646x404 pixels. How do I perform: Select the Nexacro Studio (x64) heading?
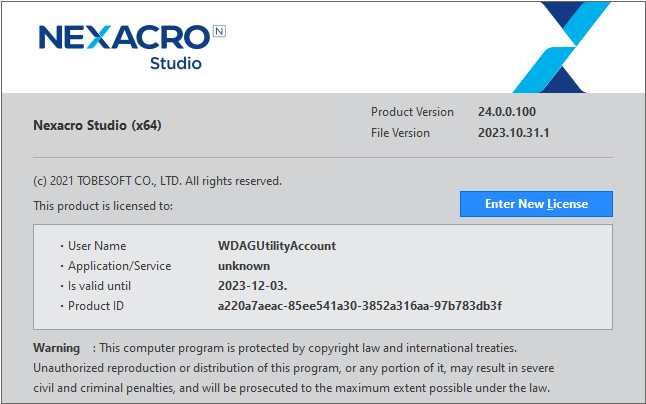pyautogui.click(x=97, y=126)
